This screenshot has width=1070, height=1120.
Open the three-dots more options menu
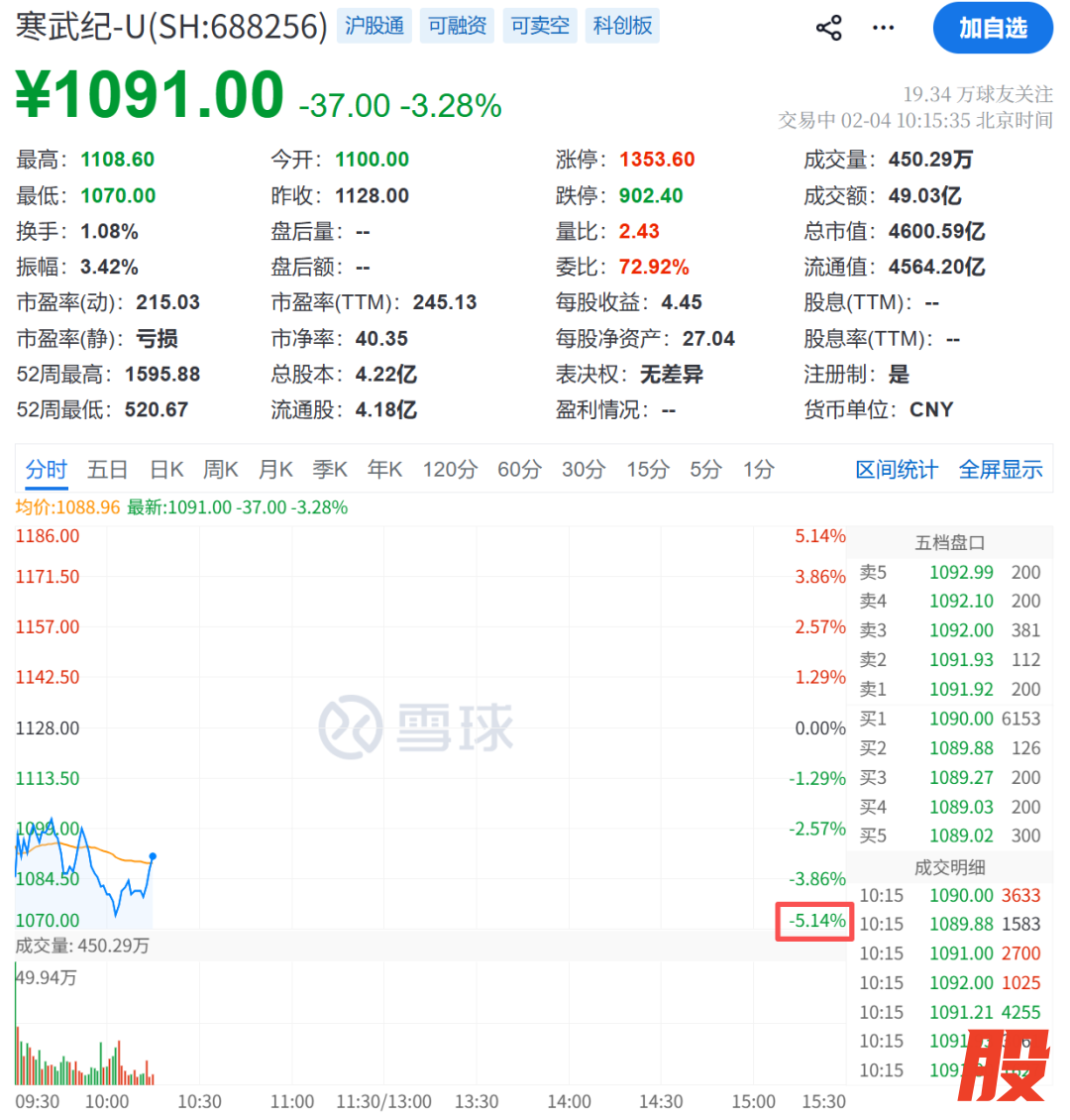pos(883,28)
